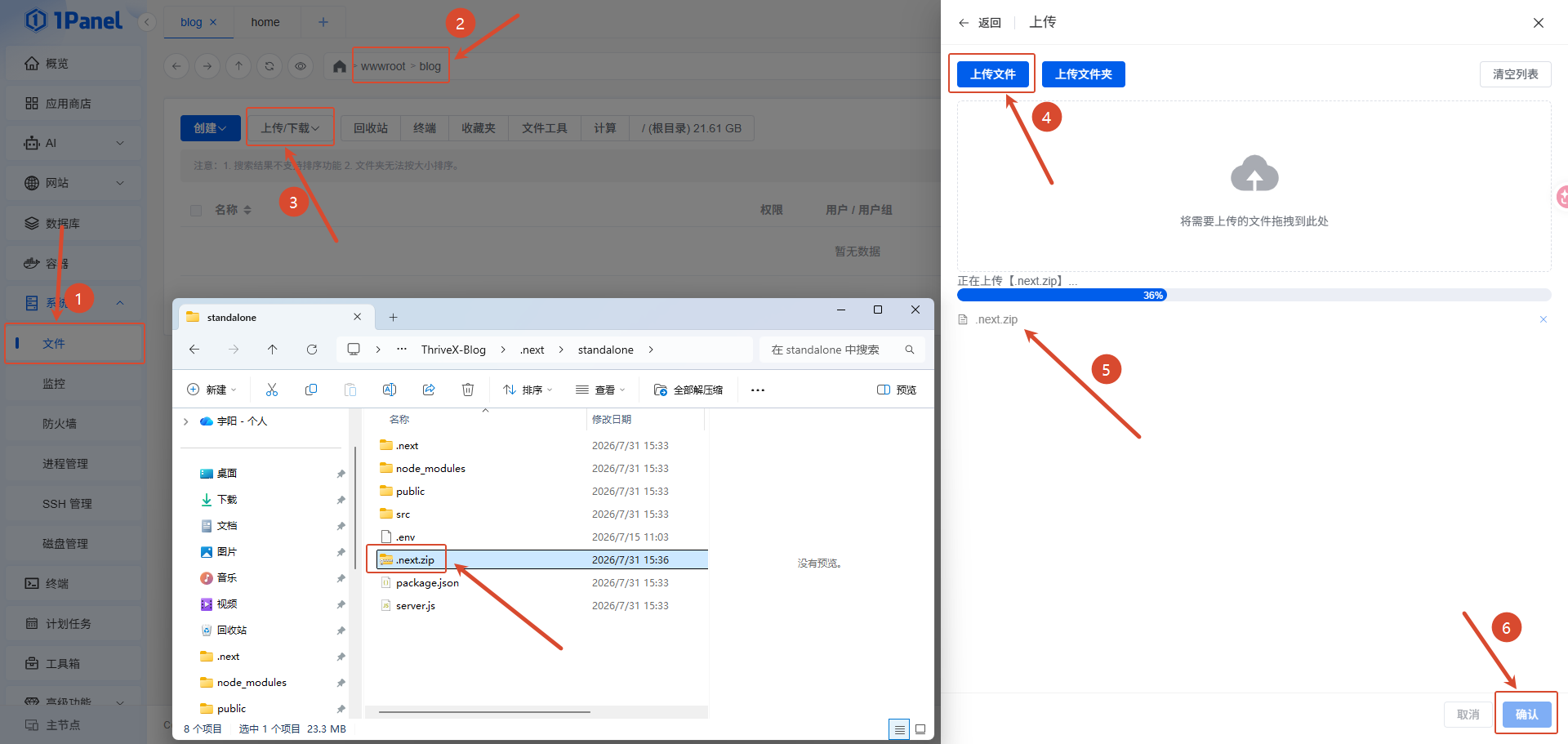This screenshot has height=744, width=1568.
Task: Click the rename icon in Explorer toolbar
Action: click(x=390, y=390)
